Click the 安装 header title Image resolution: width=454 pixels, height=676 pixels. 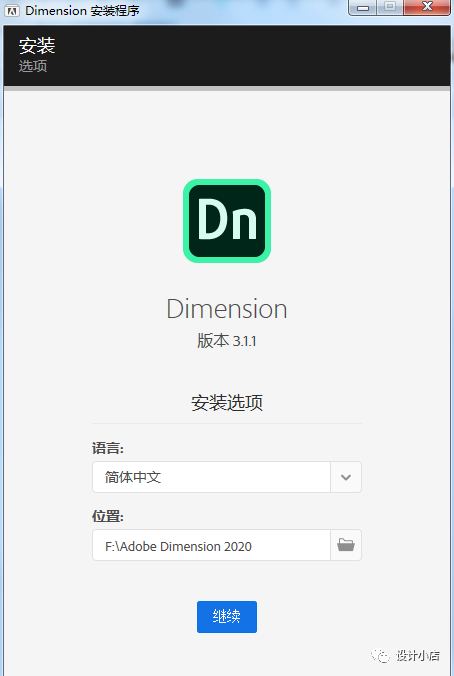pos(37,46)
